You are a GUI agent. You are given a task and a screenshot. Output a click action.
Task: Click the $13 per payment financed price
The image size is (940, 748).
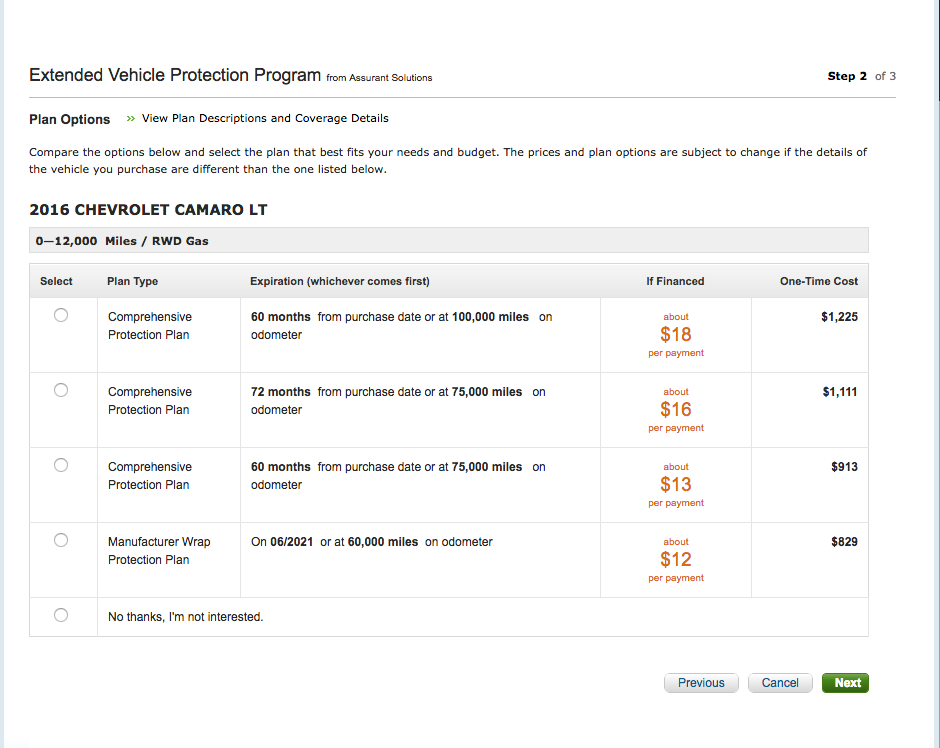pyautogui.click(x=676, y=484)
